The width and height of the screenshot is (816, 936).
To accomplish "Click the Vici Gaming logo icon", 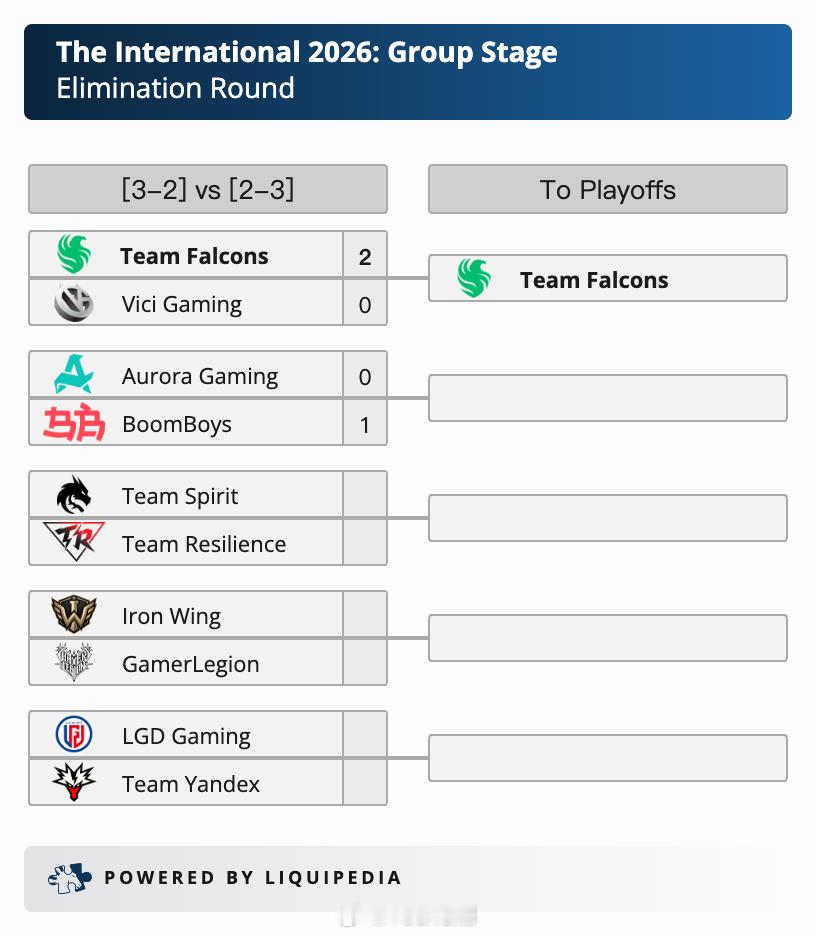I will 73,303.
